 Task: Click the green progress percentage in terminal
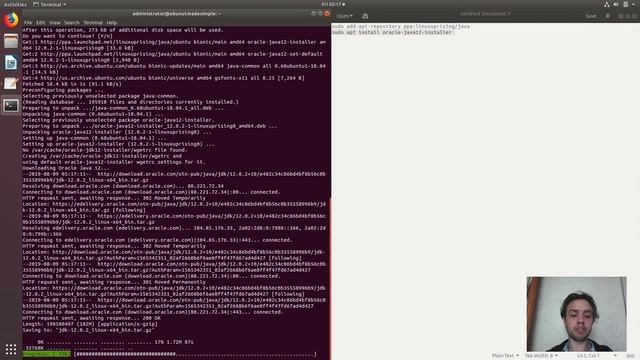click(46, 354)
